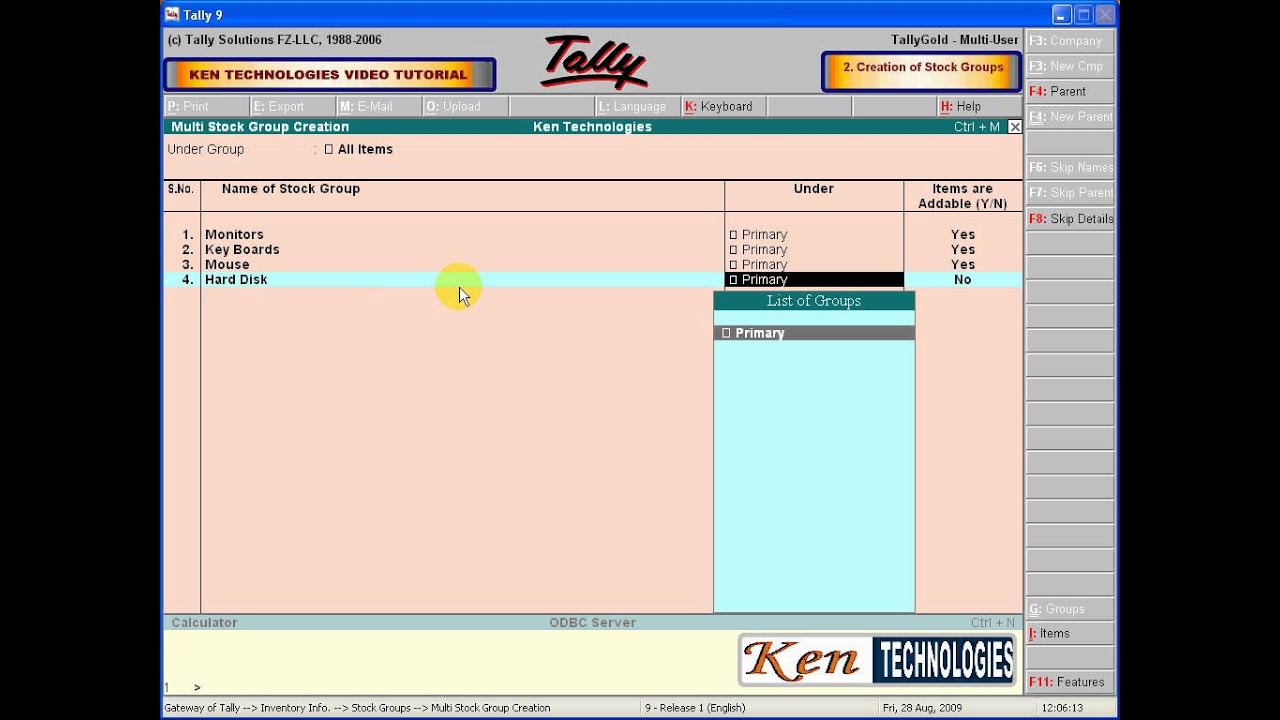Click the Creation of Stock Groups banner
Screen dimensions: 1280x720
(922, 70)
